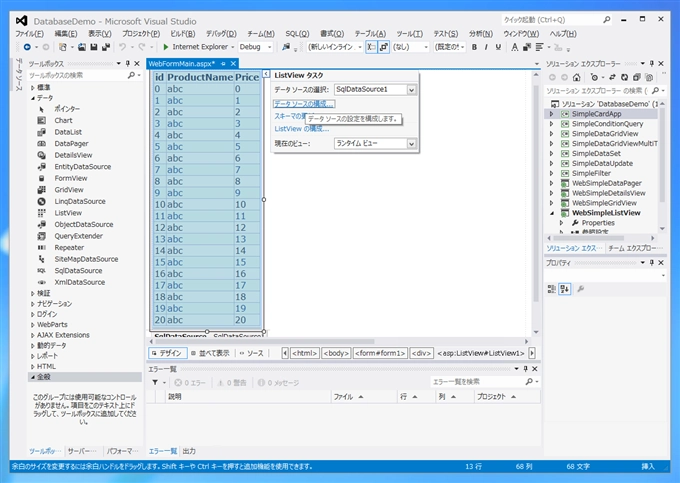Click the Navigate Backward toolbar icon
This screenshot has width=680, height=483.
click(x=27, y=47)
